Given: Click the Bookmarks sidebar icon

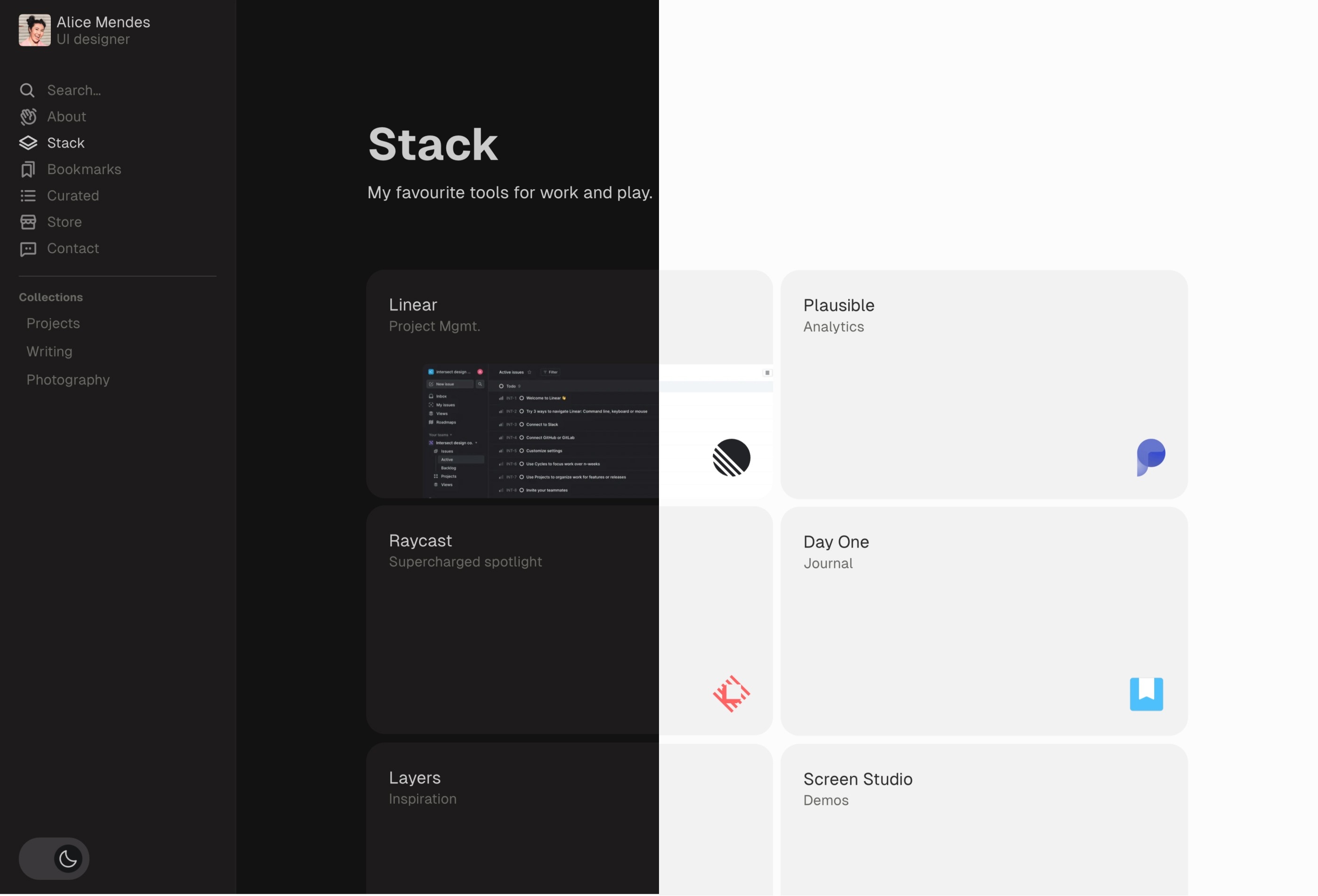Looking at the screenshot, I should point(27,168).
